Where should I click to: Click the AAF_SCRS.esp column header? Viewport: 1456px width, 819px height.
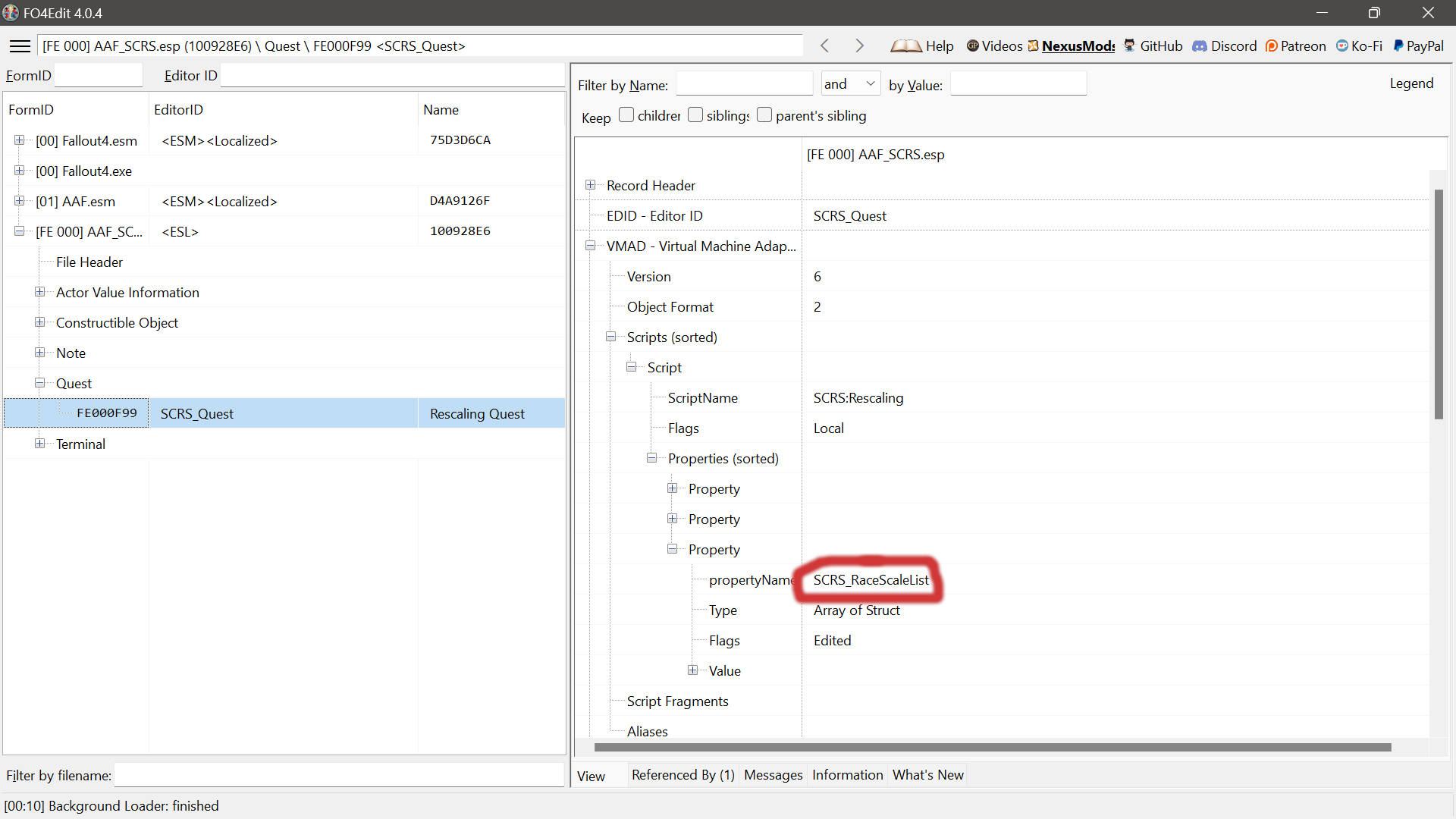click(876, 155)
